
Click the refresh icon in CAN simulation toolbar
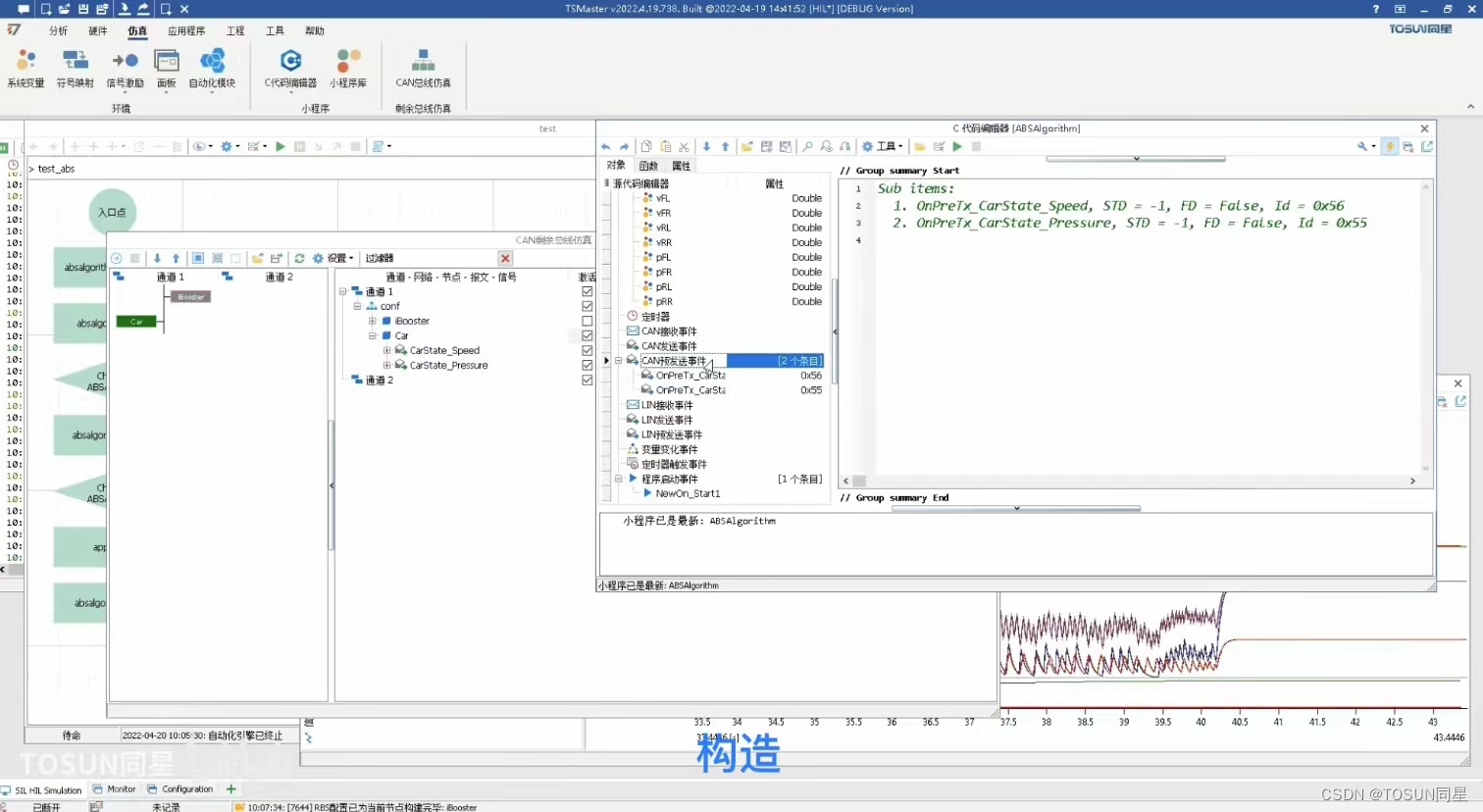tap(299, 259)
